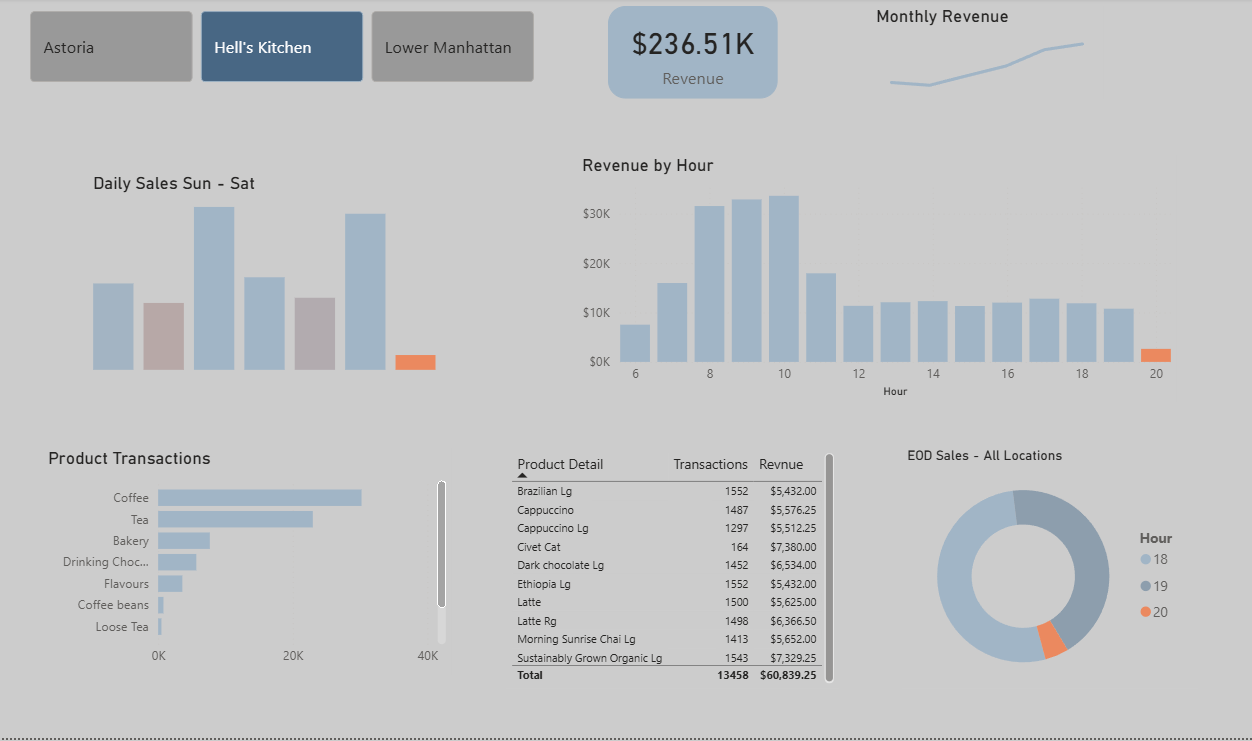Viewport: 1252px width, 741px height.
Task: Choose the Lower Manhattan location button
Action: 452,47
